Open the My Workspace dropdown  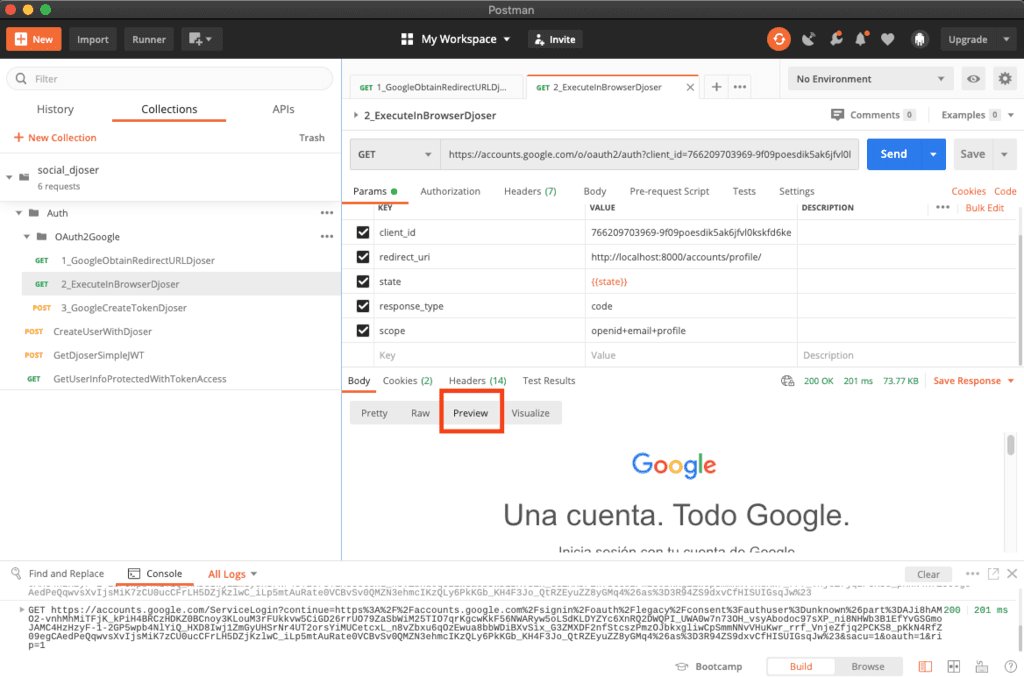pyautogui.click(x=456, y=39)
